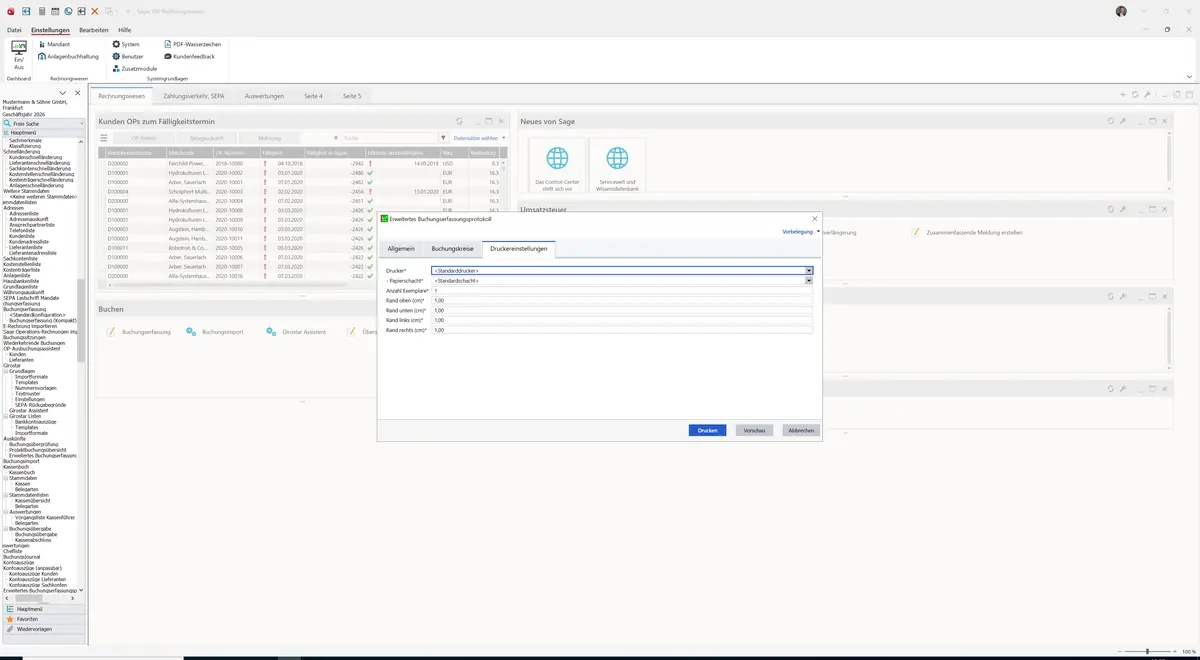This screenshot has width=1200, height=660.
Task: Click the Vorschau button in dialog
Action: [754, 430]
